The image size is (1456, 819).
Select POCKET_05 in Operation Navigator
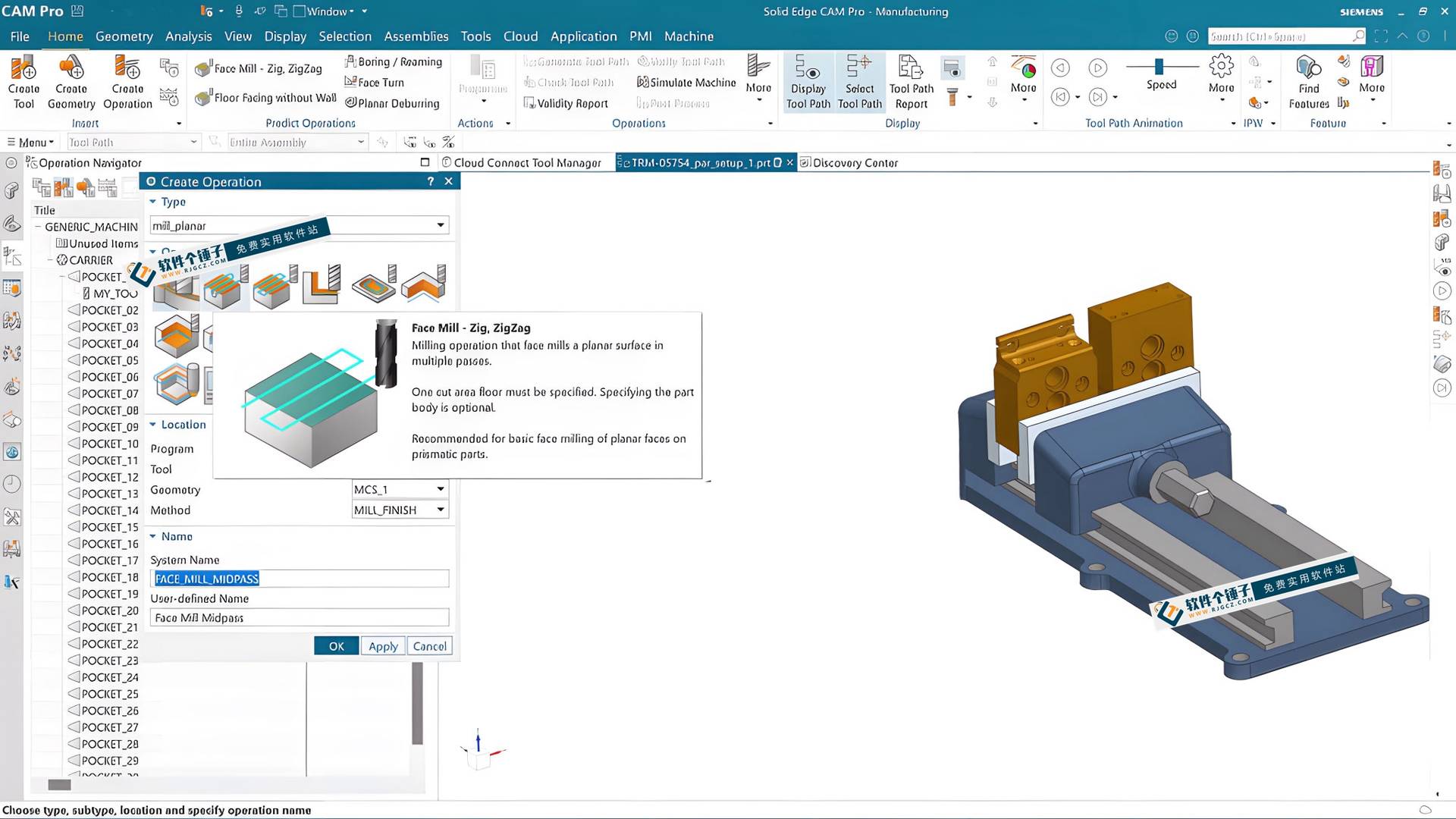coord(103,360)
